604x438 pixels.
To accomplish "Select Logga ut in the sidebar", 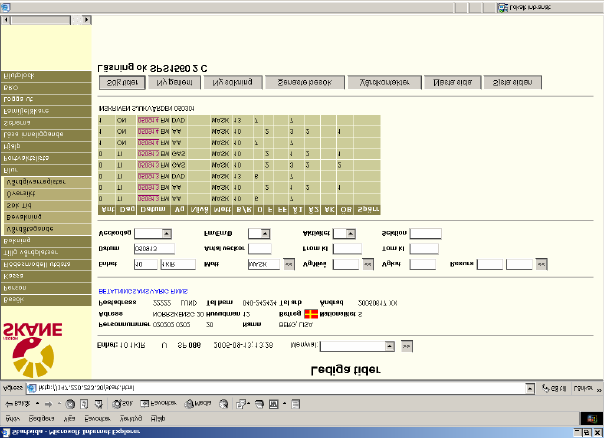I will click(46, 99).
